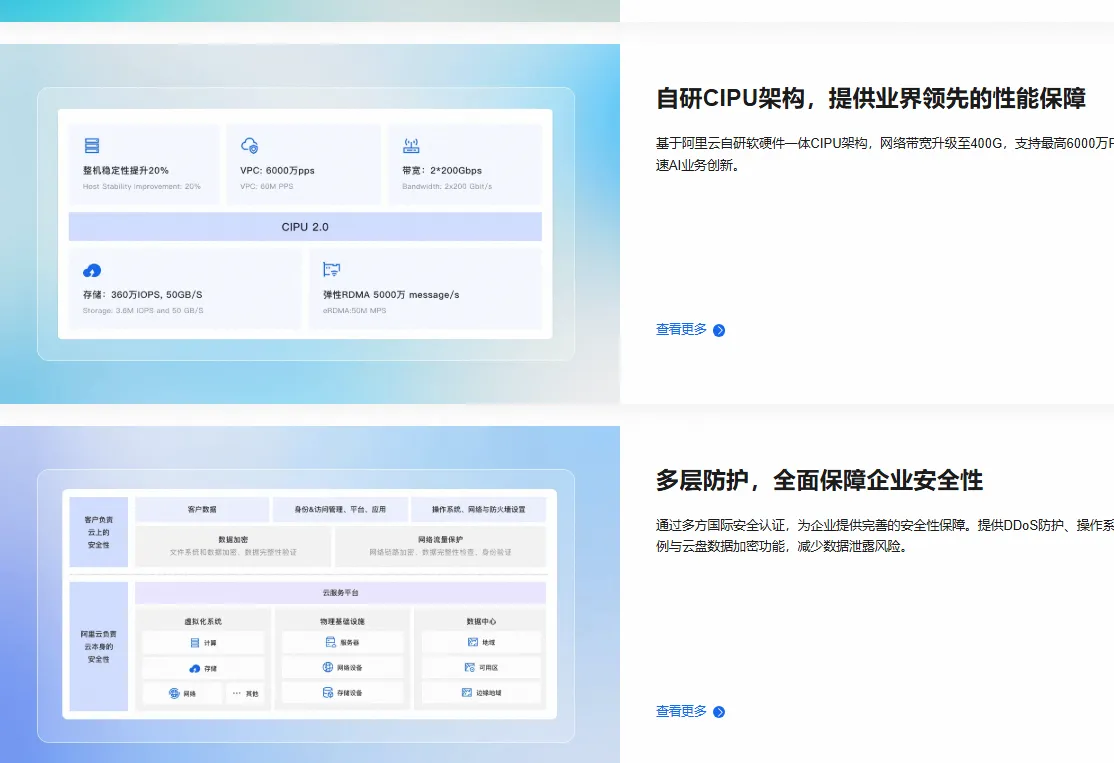Click the 计算 compute icon under 虚拟化系统
Screen dimensions: 1114x763
point(195,643)
